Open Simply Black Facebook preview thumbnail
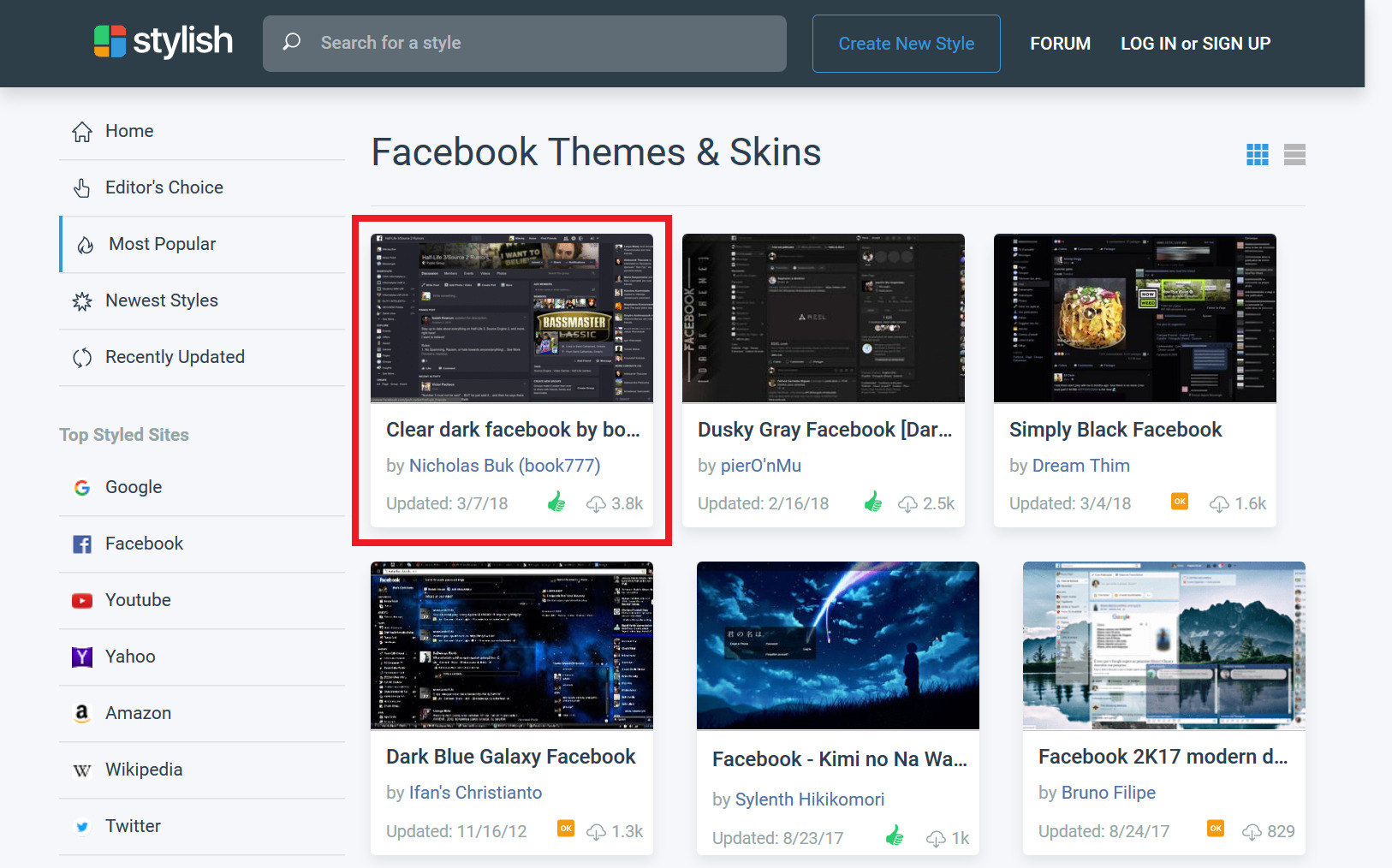The height and width of the screenshot is (868, 1392). pyautogui.click(x=1135, y=318)
